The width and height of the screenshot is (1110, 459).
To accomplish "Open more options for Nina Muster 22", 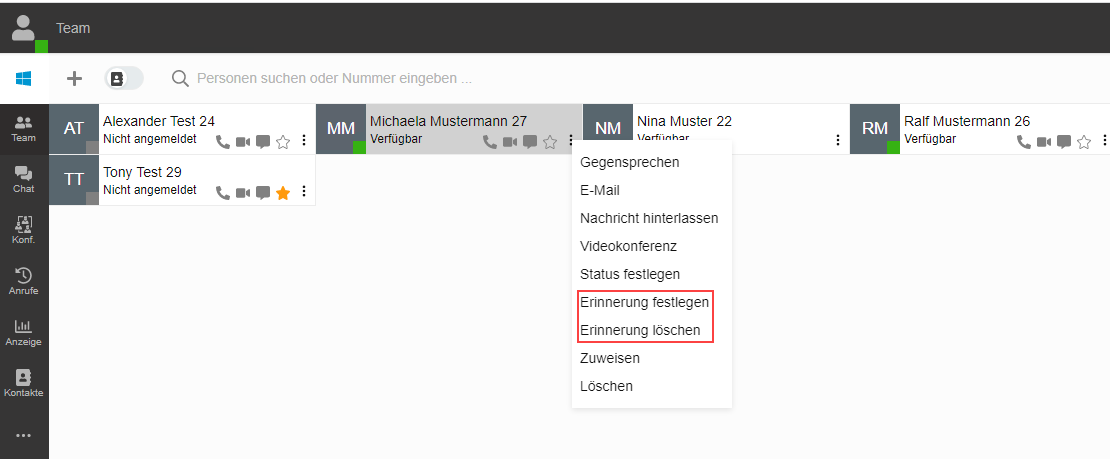I will [838, 140].
